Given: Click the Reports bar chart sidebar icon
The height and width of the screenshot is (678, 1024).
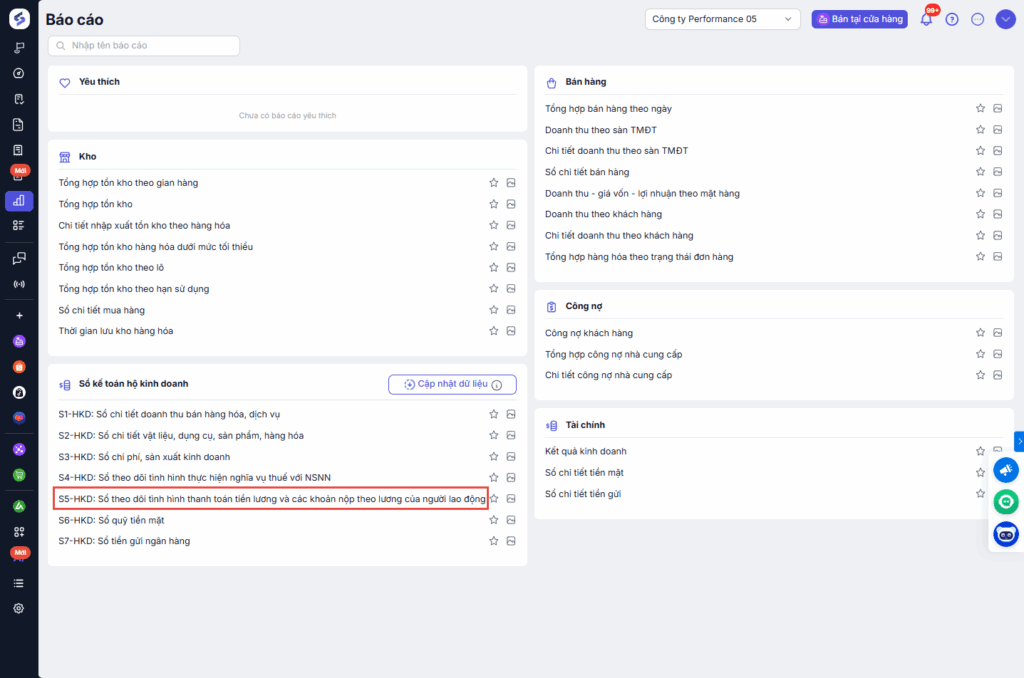Looking at the screenshot, I should point(18,200).
